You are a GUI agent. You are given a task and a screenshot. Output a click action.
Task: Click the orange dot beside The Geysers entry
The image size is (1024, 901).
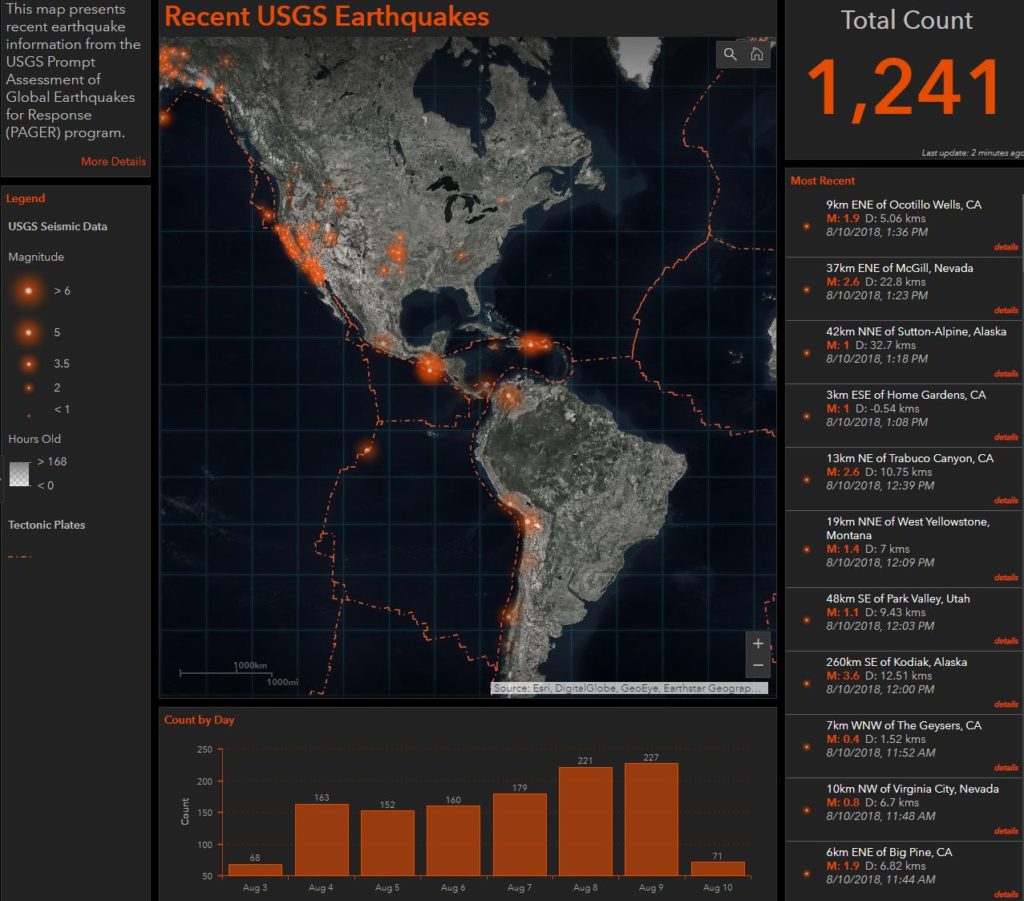click(806, 746)
